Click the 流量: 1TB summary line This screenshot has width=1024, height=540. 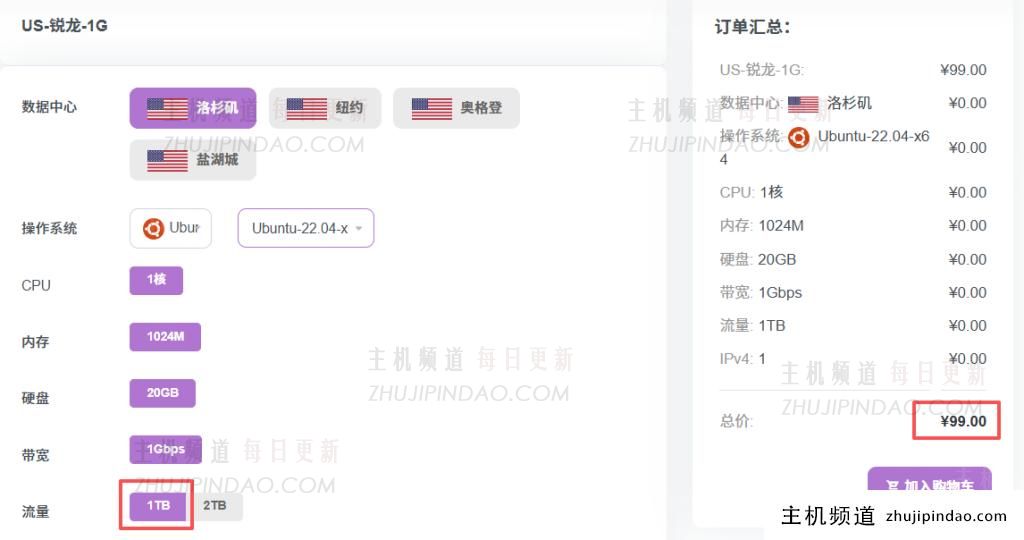[752, 326]
